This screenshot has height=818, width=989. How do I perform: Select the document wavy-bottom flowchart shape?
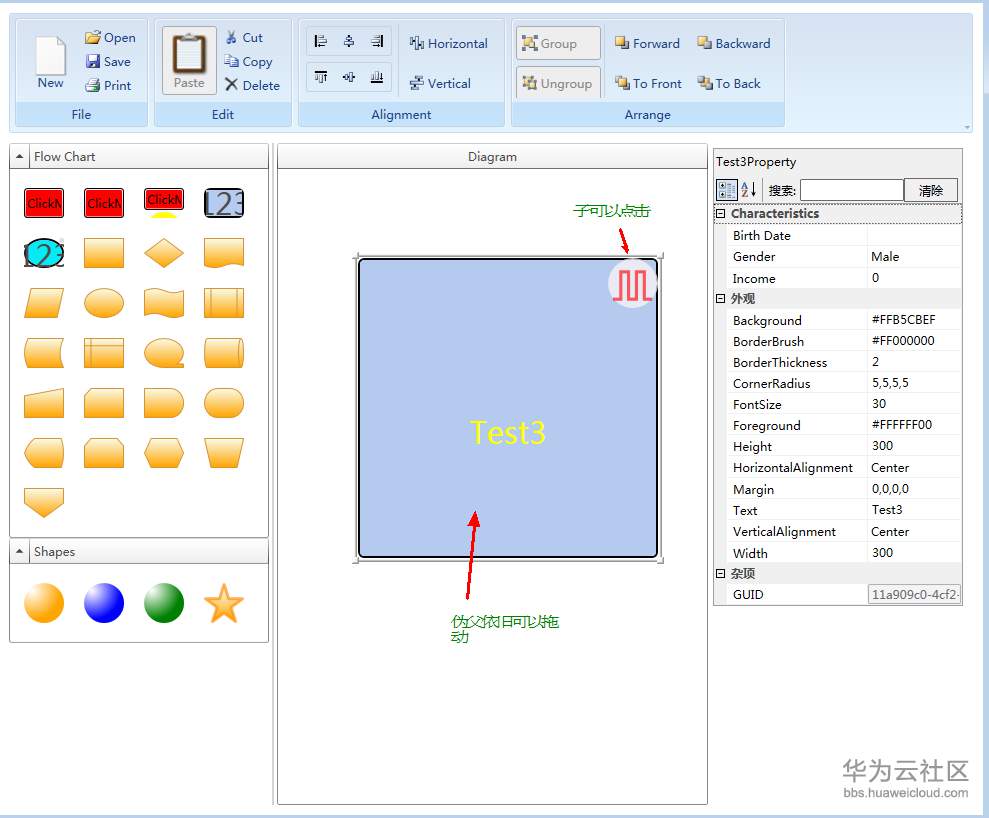(224, 253)
